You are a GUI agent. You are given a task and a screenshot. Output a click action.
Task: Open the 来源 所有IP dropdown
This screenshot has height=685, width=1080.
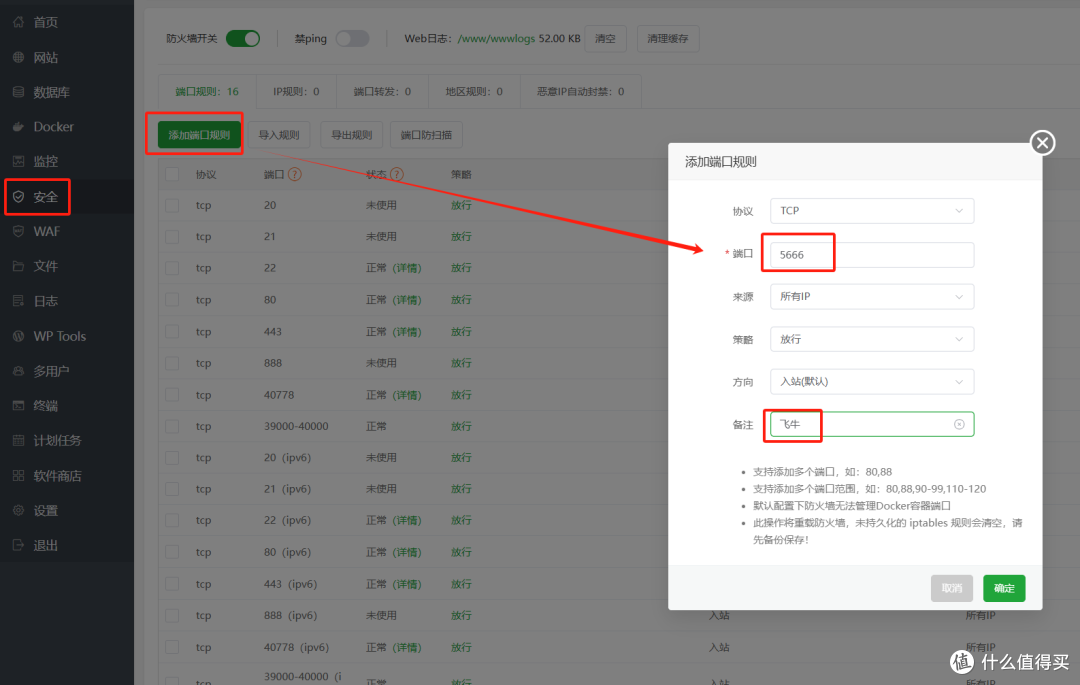click(x=871, y=297)
